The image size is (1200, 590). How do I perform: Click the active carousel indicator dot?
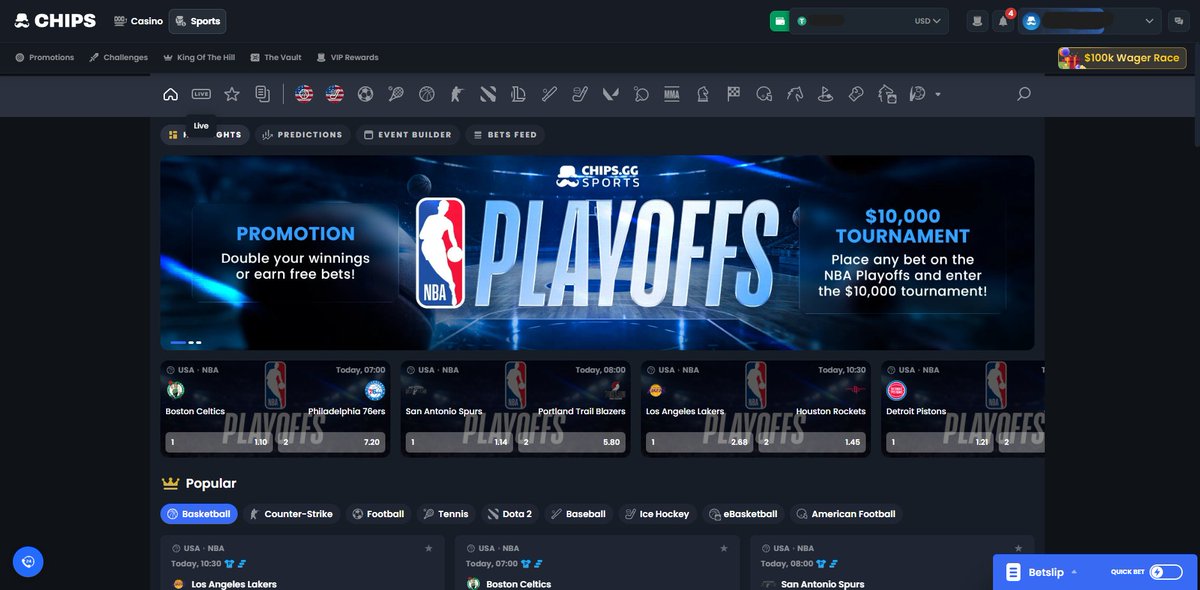tap(178, 342)
